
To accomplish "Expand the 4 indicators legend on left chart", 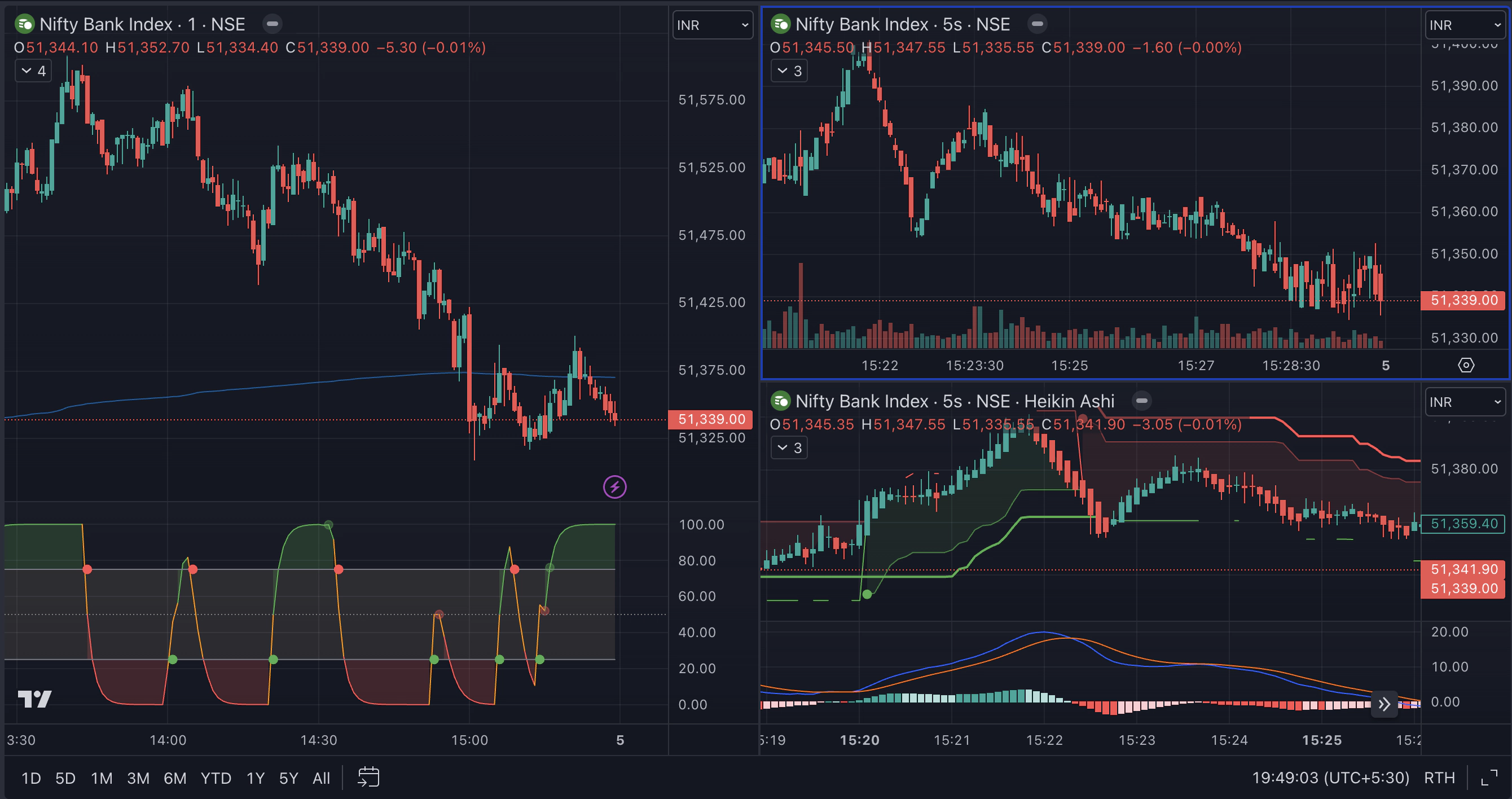I will (x=33, y=71).
